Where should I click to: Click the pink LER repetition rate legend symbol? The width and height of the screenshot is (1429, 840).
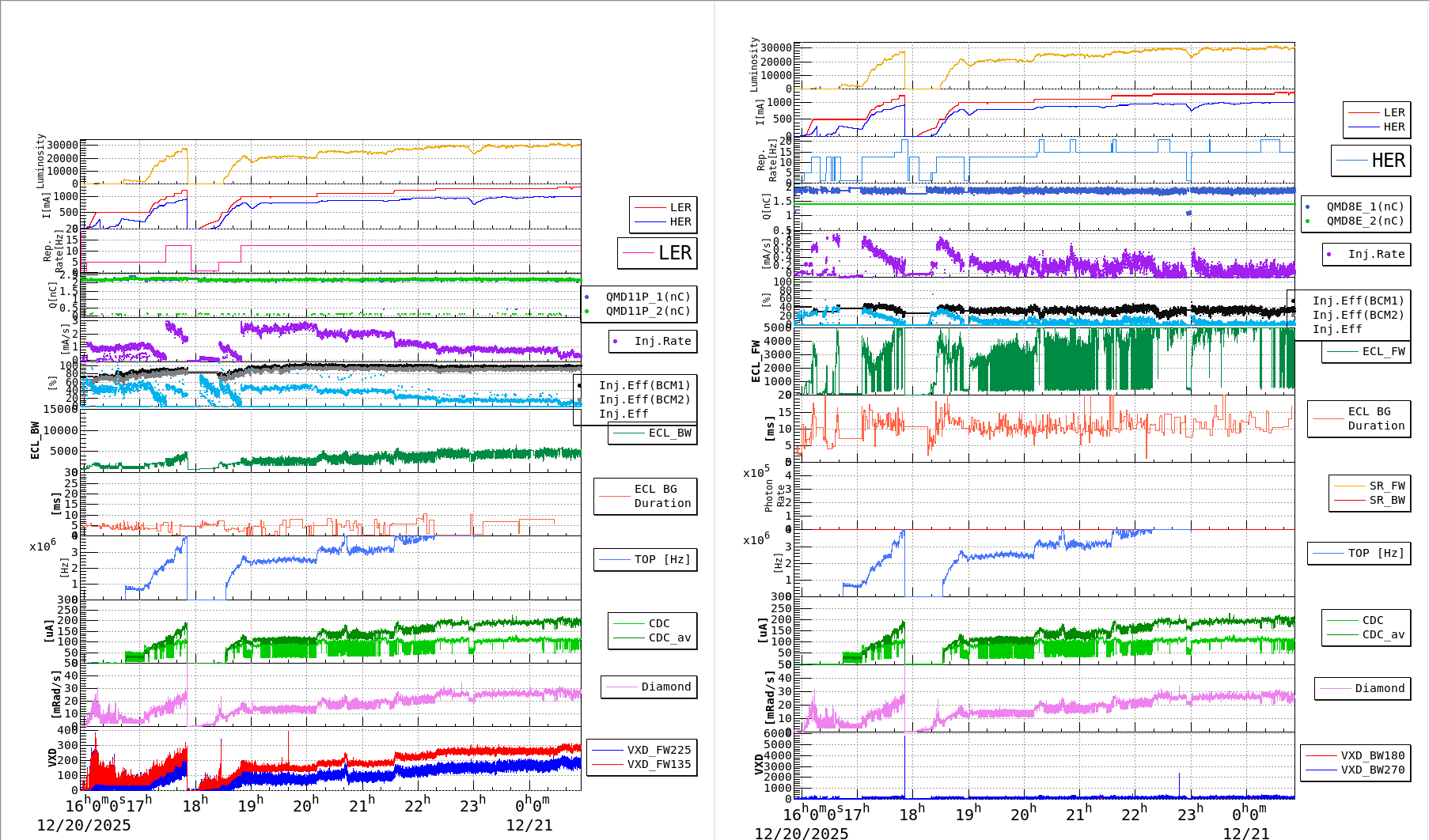pyautogui.click(x=637, y=253)
